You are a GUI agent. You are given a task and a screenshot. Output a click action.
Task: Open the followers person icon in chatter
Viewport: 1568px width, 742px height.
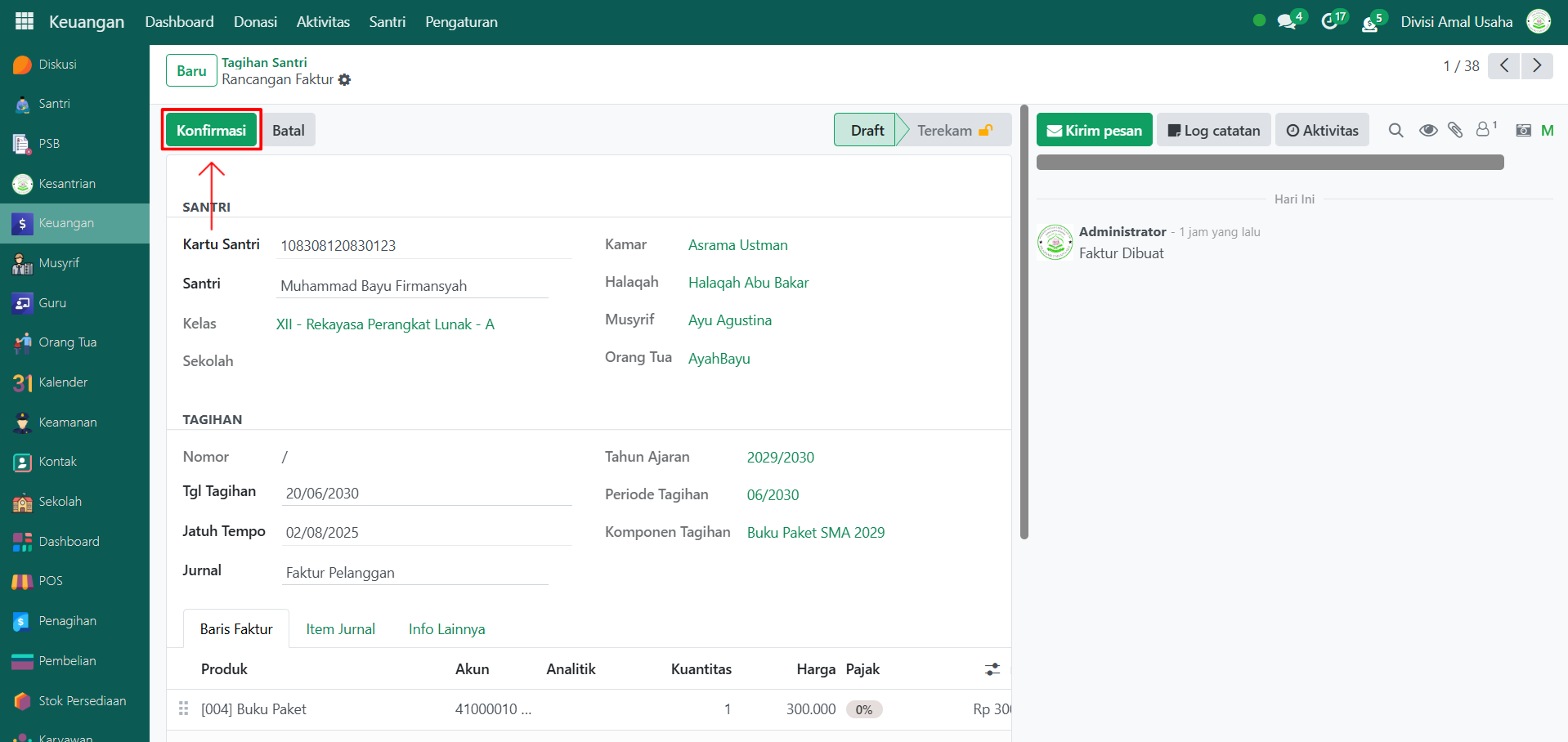[1483, 130]
